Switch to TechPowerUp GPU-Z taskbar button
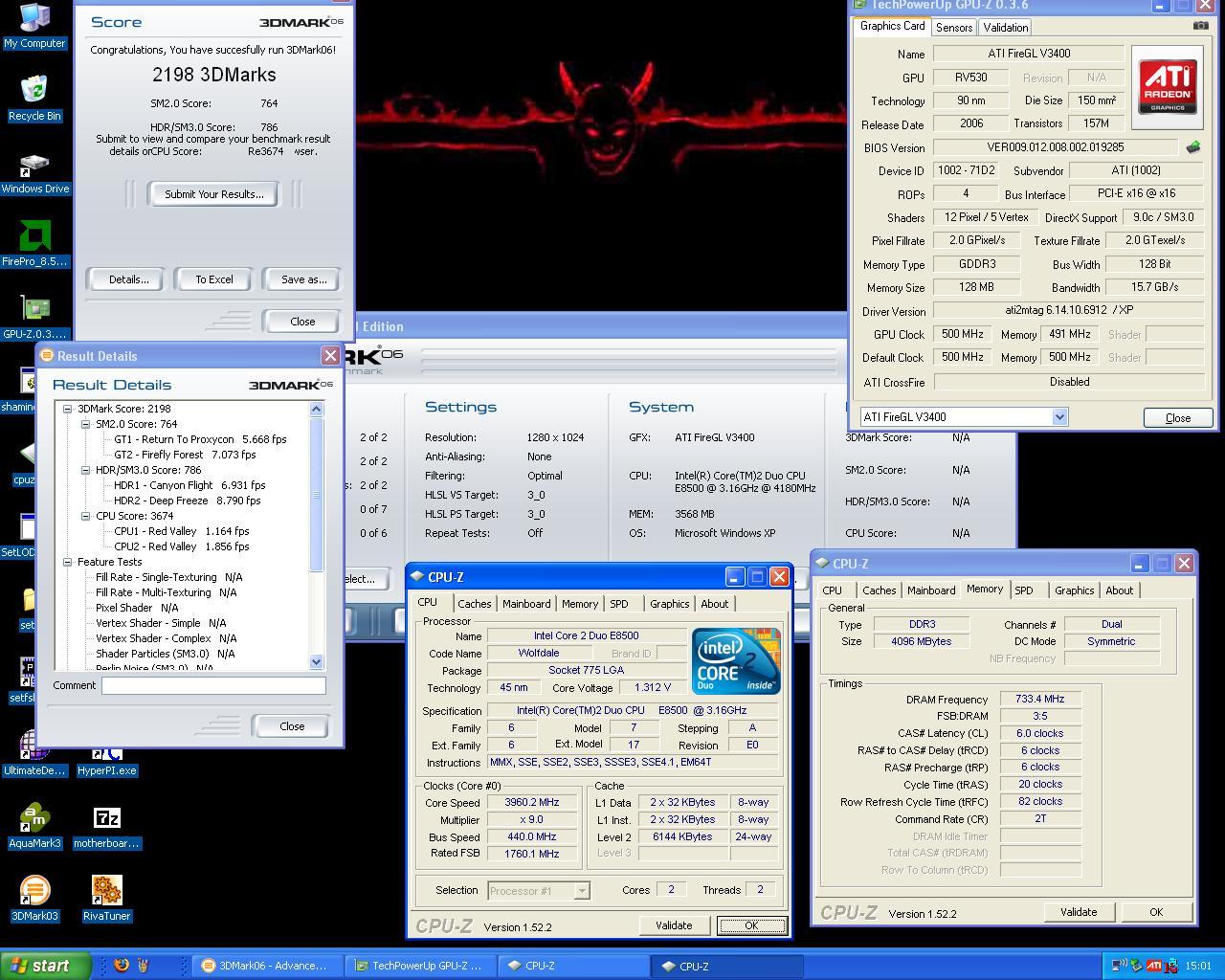The image size is (1225, 980). point(419,966)
